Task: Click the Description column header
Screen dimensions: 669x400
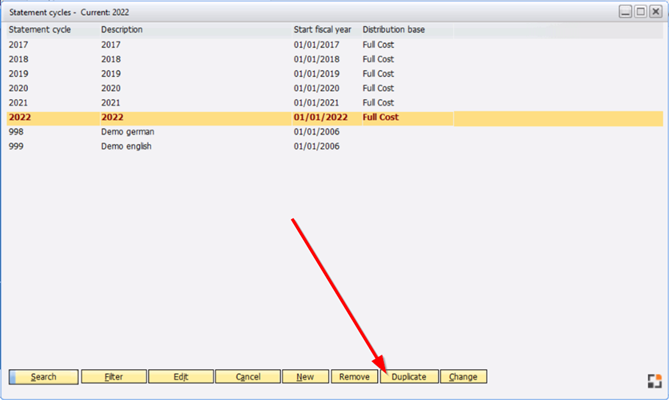Action: 122,30
